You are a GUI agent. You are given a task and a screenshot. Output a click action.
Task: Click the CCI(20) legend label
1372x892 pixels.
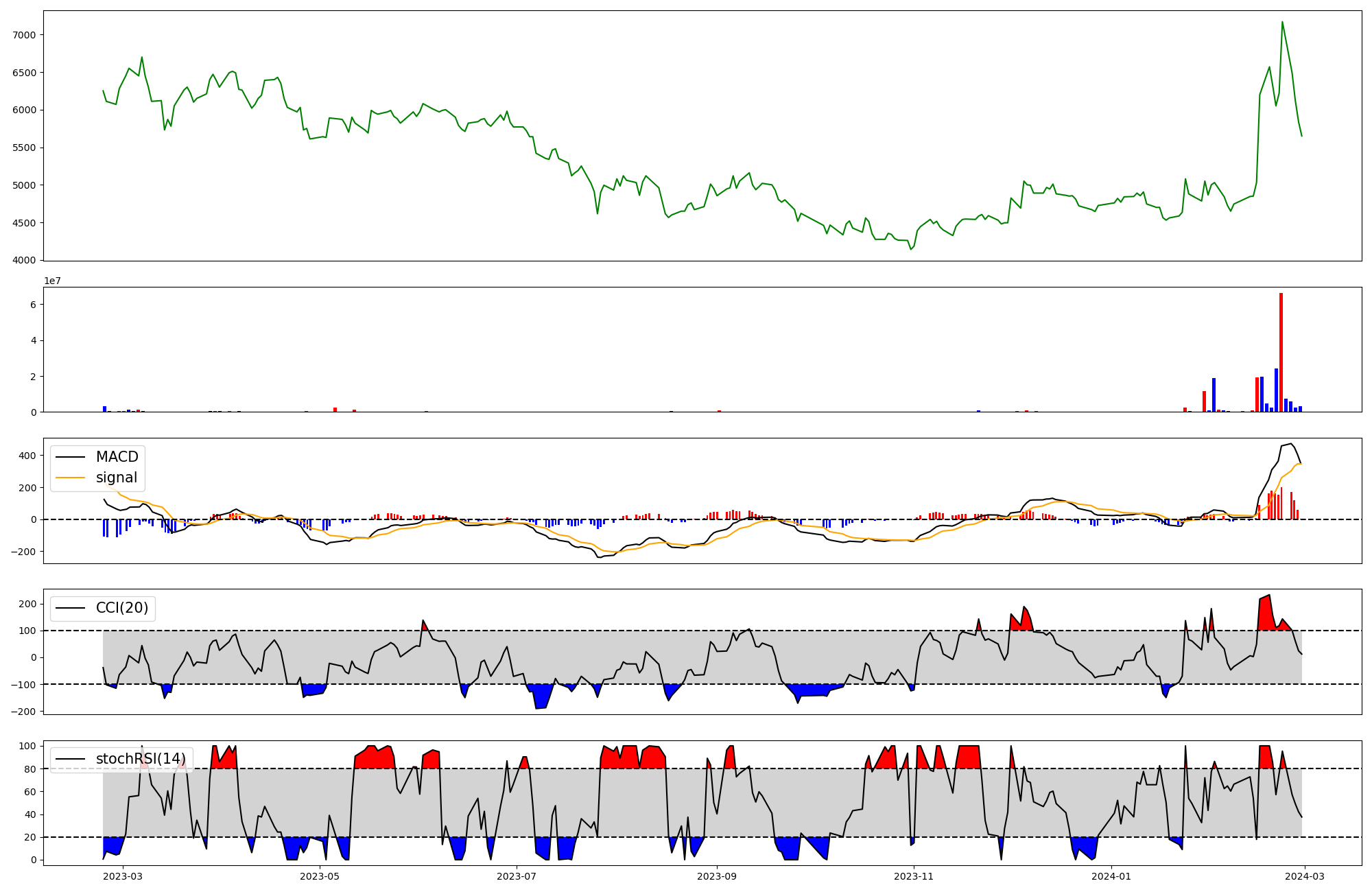pos(122,609)
